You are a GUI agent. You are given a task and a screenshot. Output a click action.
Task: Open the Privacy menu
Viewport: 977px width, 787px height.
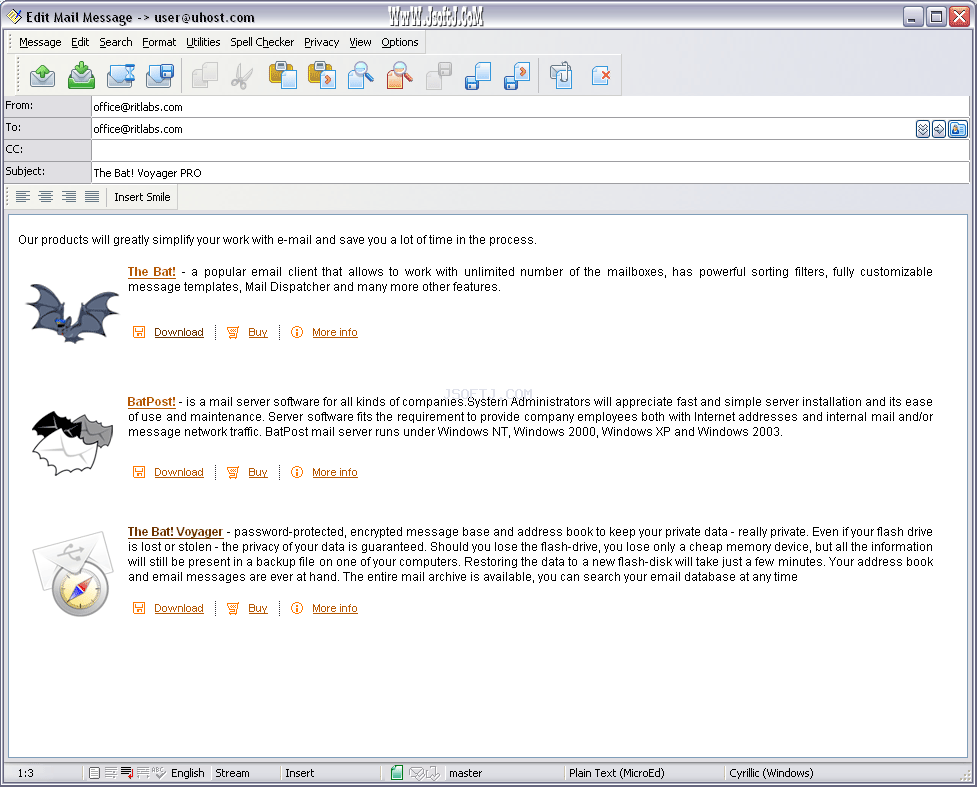click(x=322, y=42)
